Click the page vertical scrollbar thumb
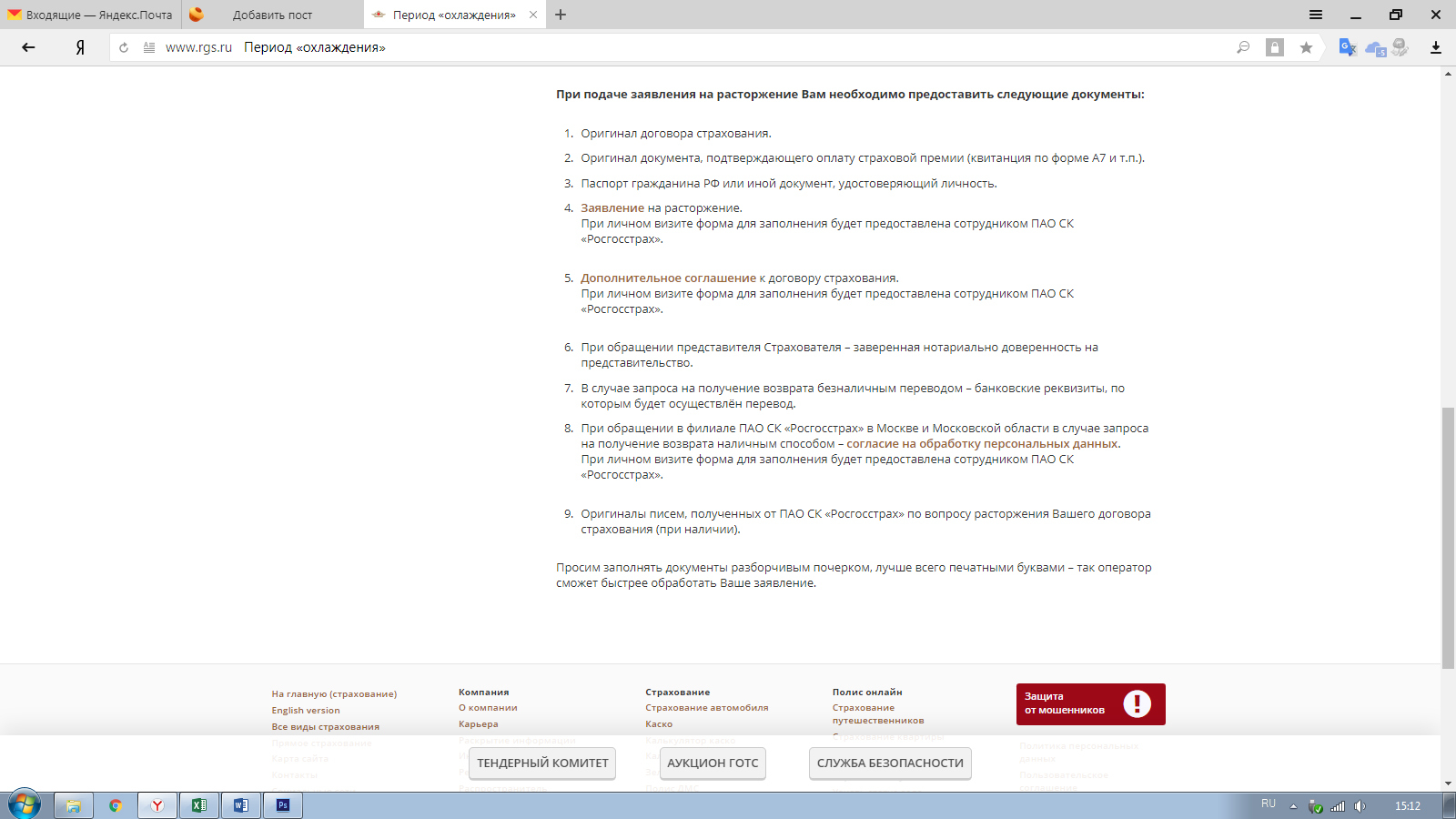1456x819 pixels. tap(1448, 537)
